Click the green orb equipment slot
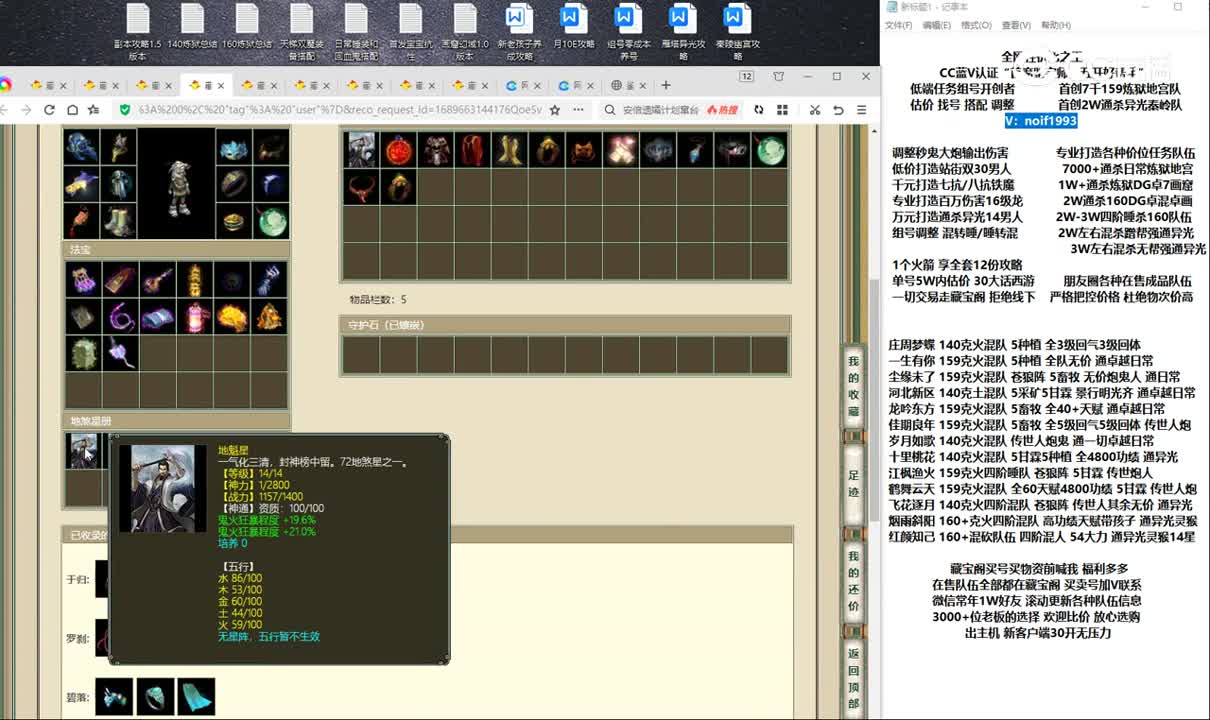The image size is (1210, 720). (271, 221)
